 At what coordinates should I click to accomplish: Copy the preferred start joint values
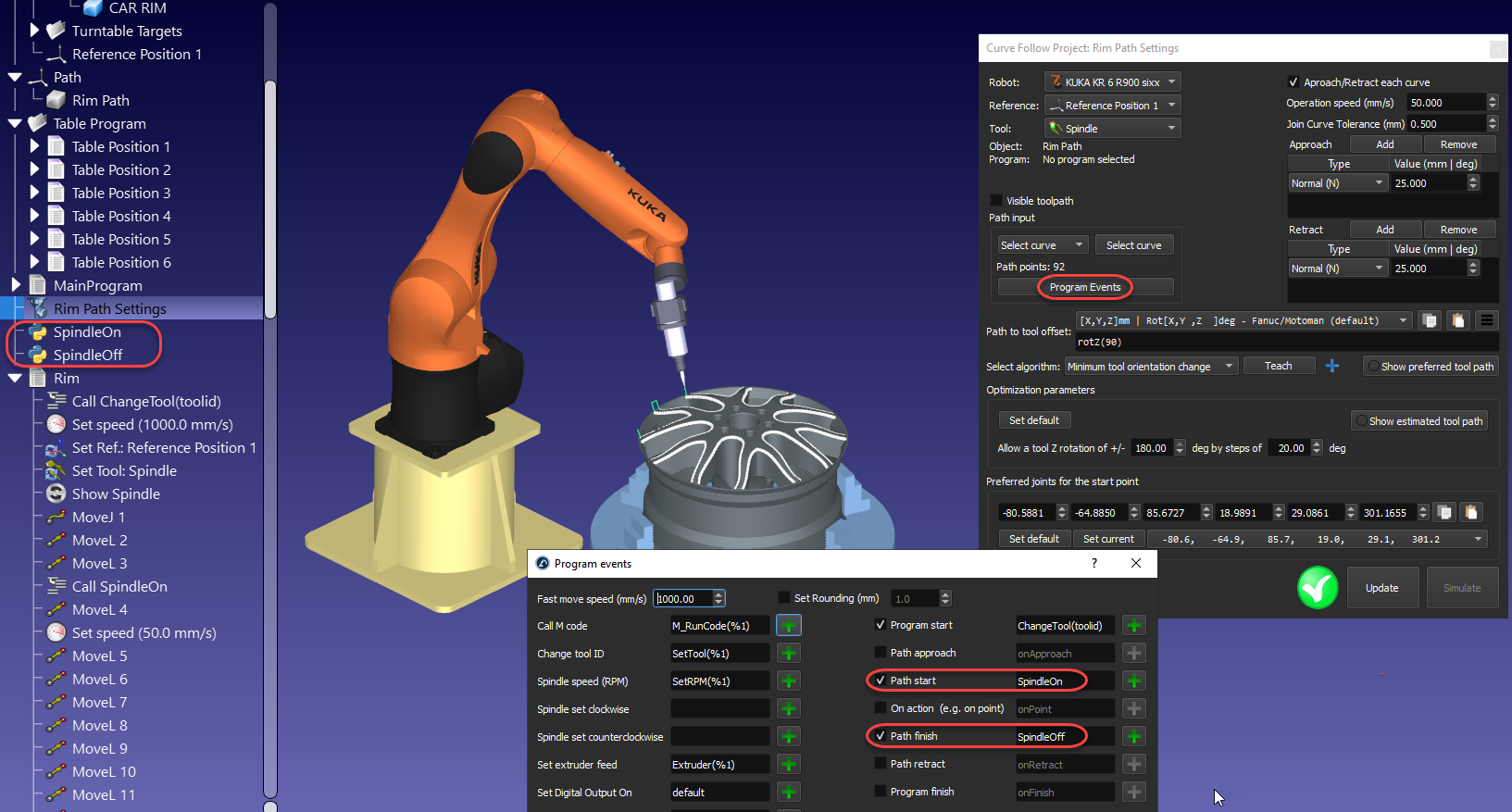coord(1443,512)
